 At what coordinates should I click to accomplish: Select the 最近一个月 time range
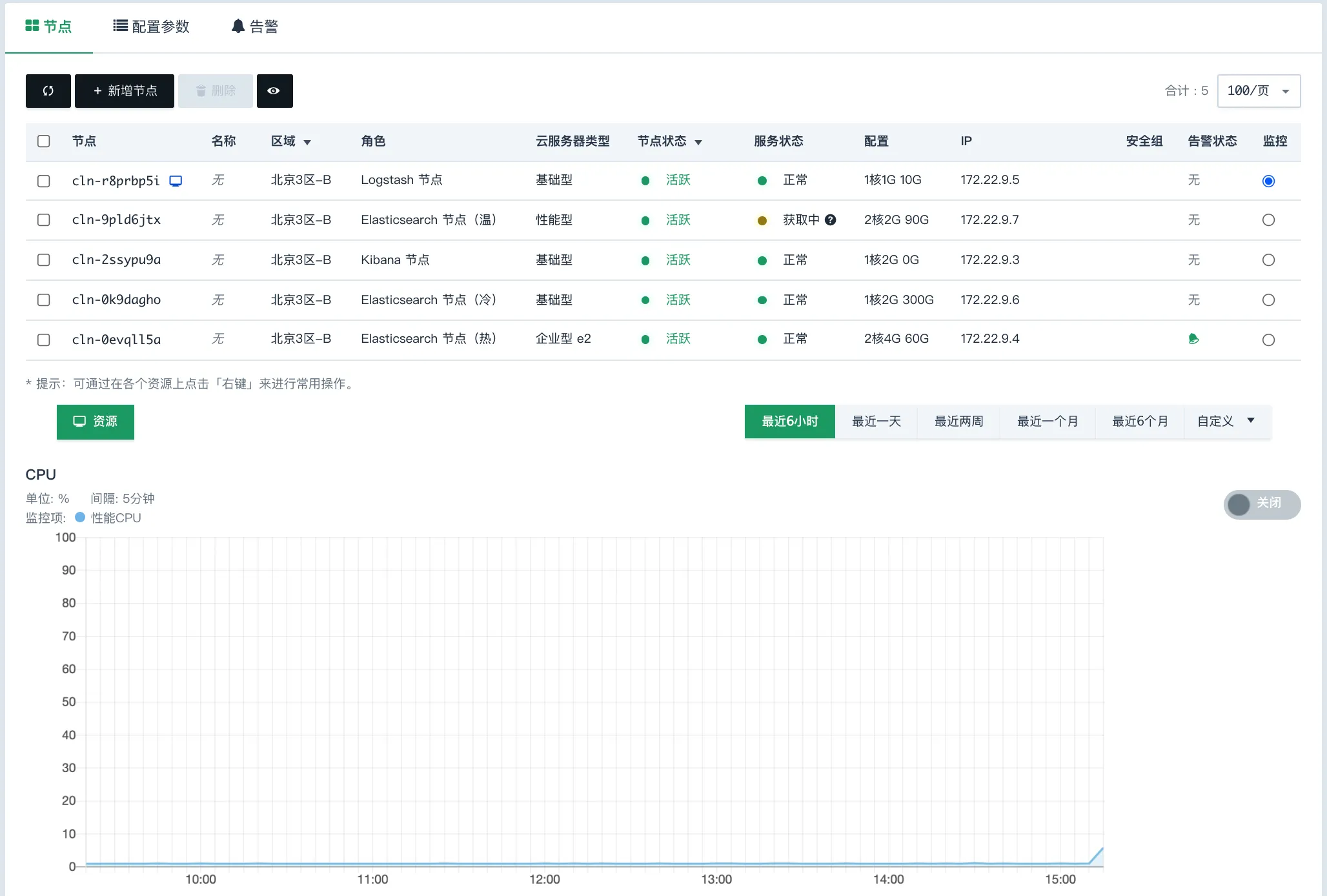[x=1047, y=422]
